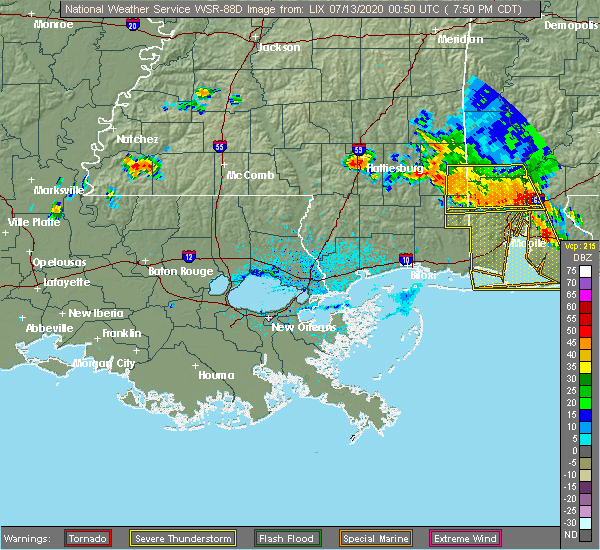The image size is (600, 550).
Task: Click the Houma city label
Action: point(216,375)
